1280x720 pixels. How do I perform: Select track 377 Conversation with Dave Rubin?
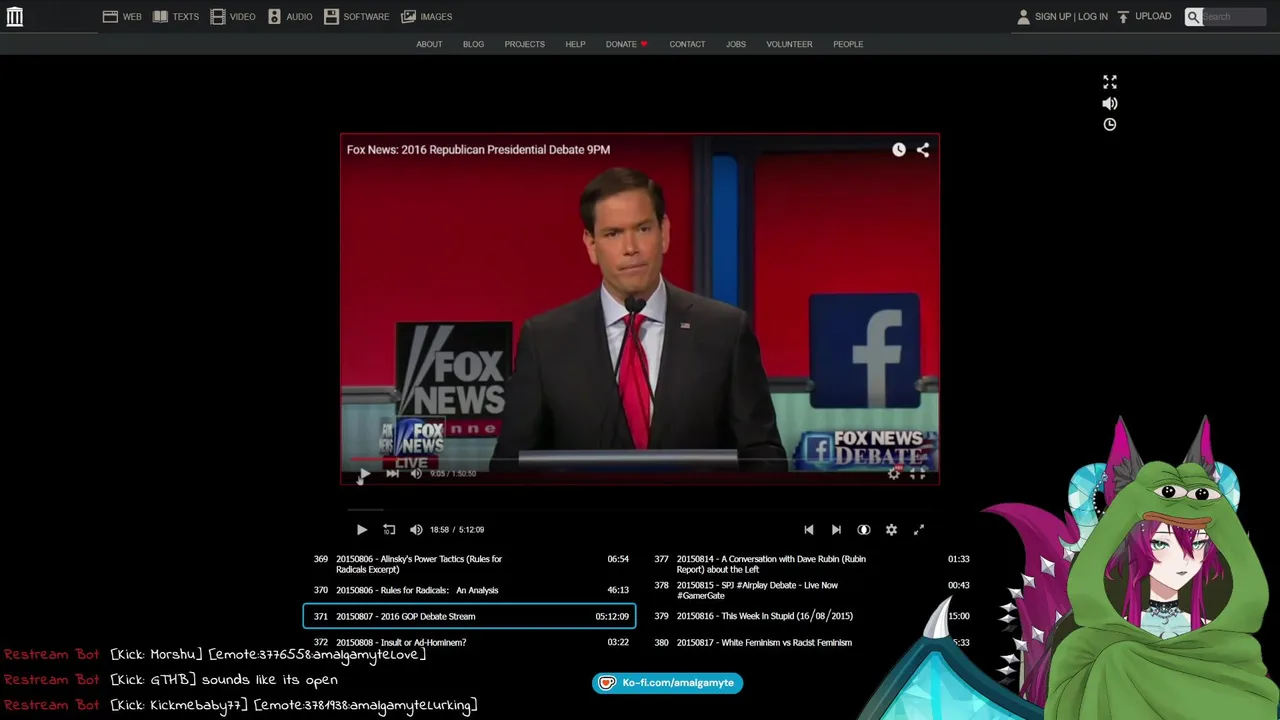click(811, 564)
